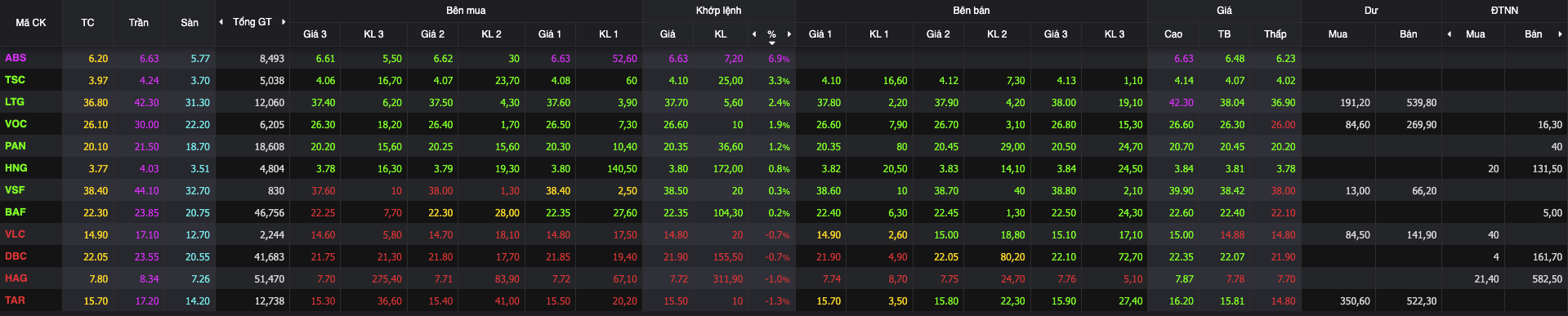
Task: Click left arrow next to % column
Action: [754, 34]
